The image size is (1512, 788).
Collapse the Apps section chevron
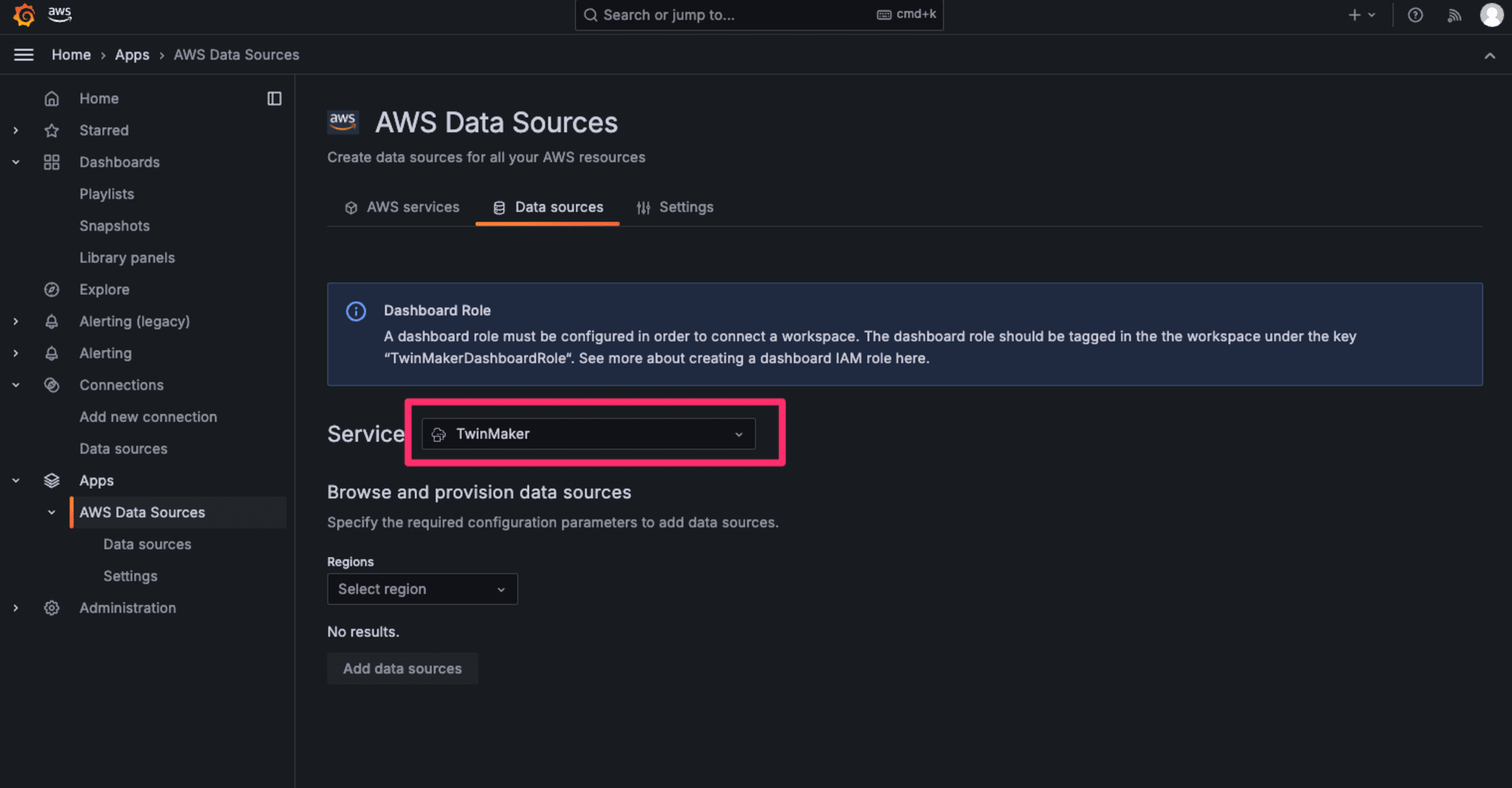[x=16, y=480]
